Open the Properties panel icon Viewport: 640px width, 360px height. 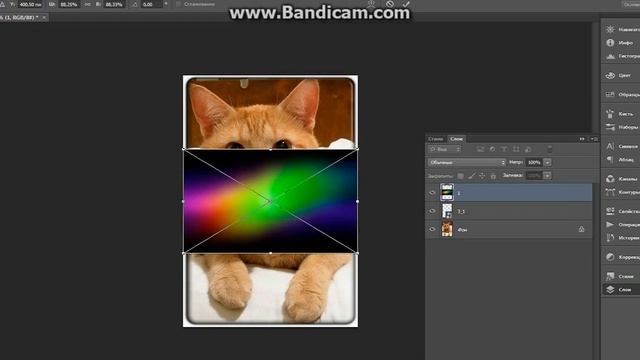coord(610,211)
